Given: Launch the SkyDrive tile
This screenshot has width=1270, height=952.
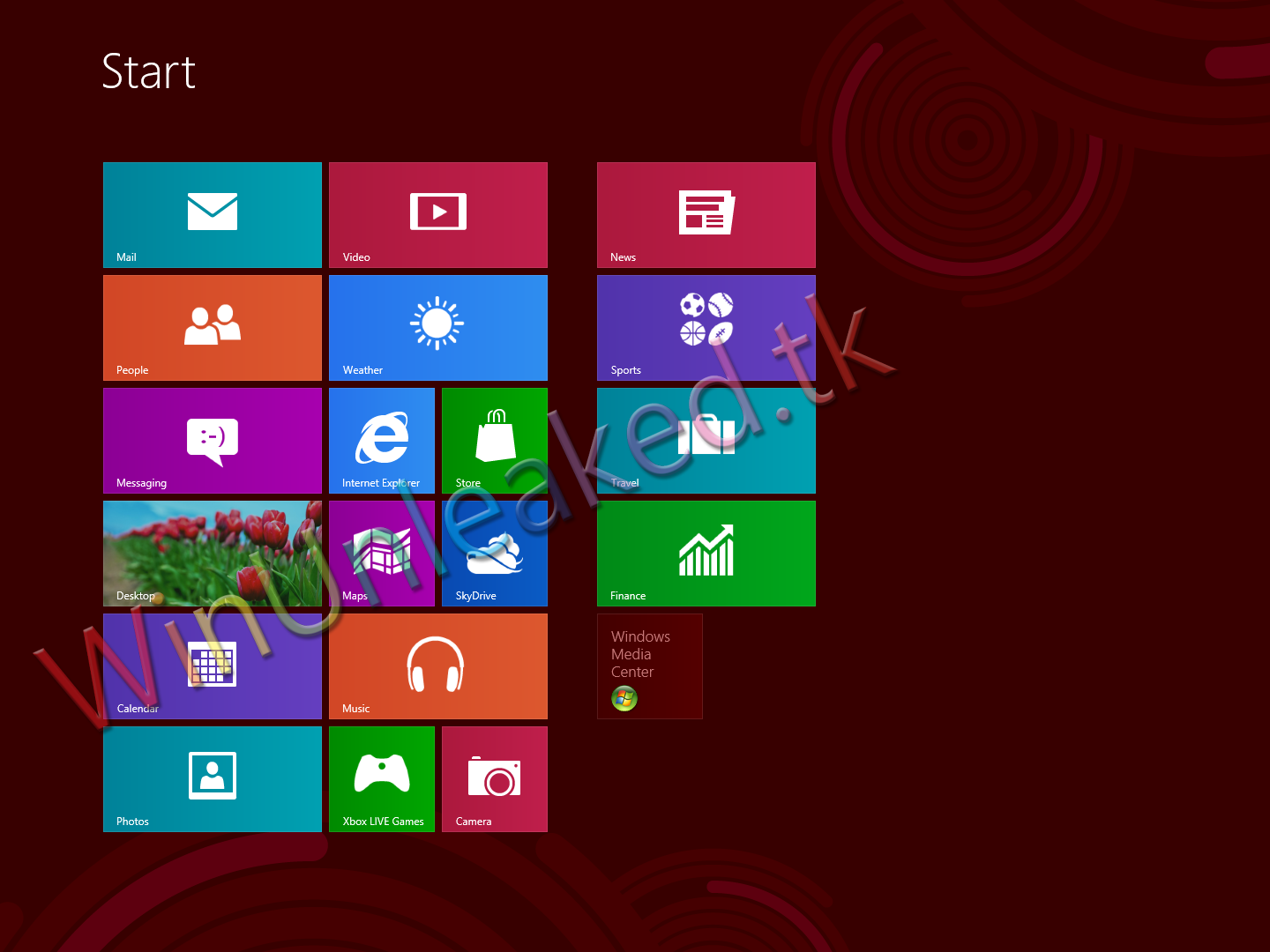Looking at the screenshot, I should click(x=495, y=554).
